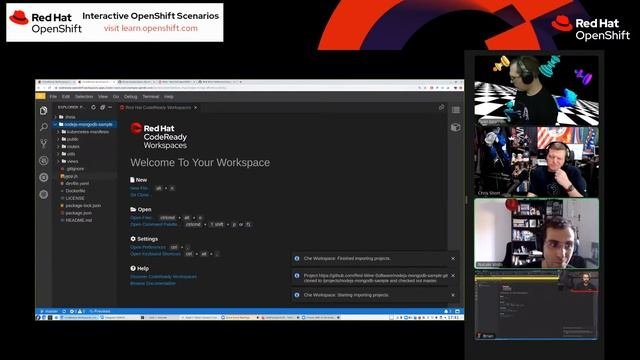Open the Terminal menu
Screen dimensions: 640x360
tap(151, 97)
